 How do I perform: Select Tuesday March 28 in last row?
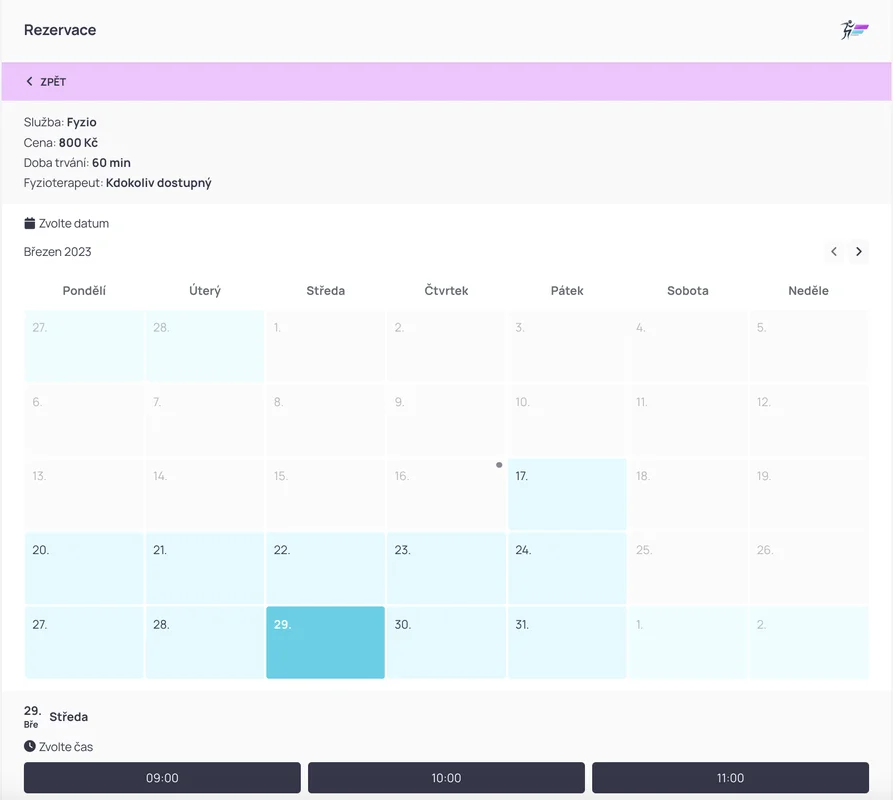tap(205, 642)
